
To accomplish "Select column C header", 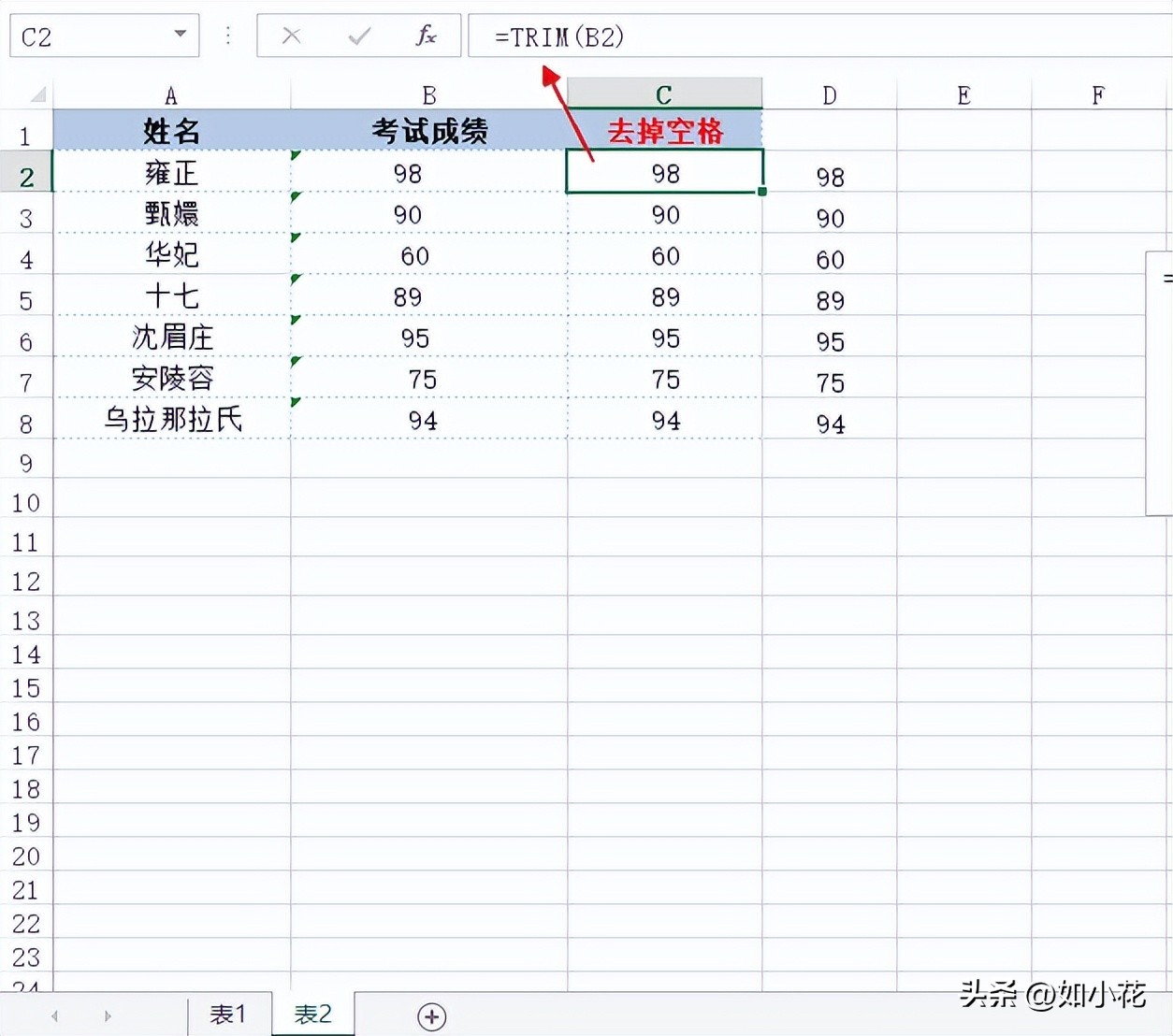I will 665,95.
